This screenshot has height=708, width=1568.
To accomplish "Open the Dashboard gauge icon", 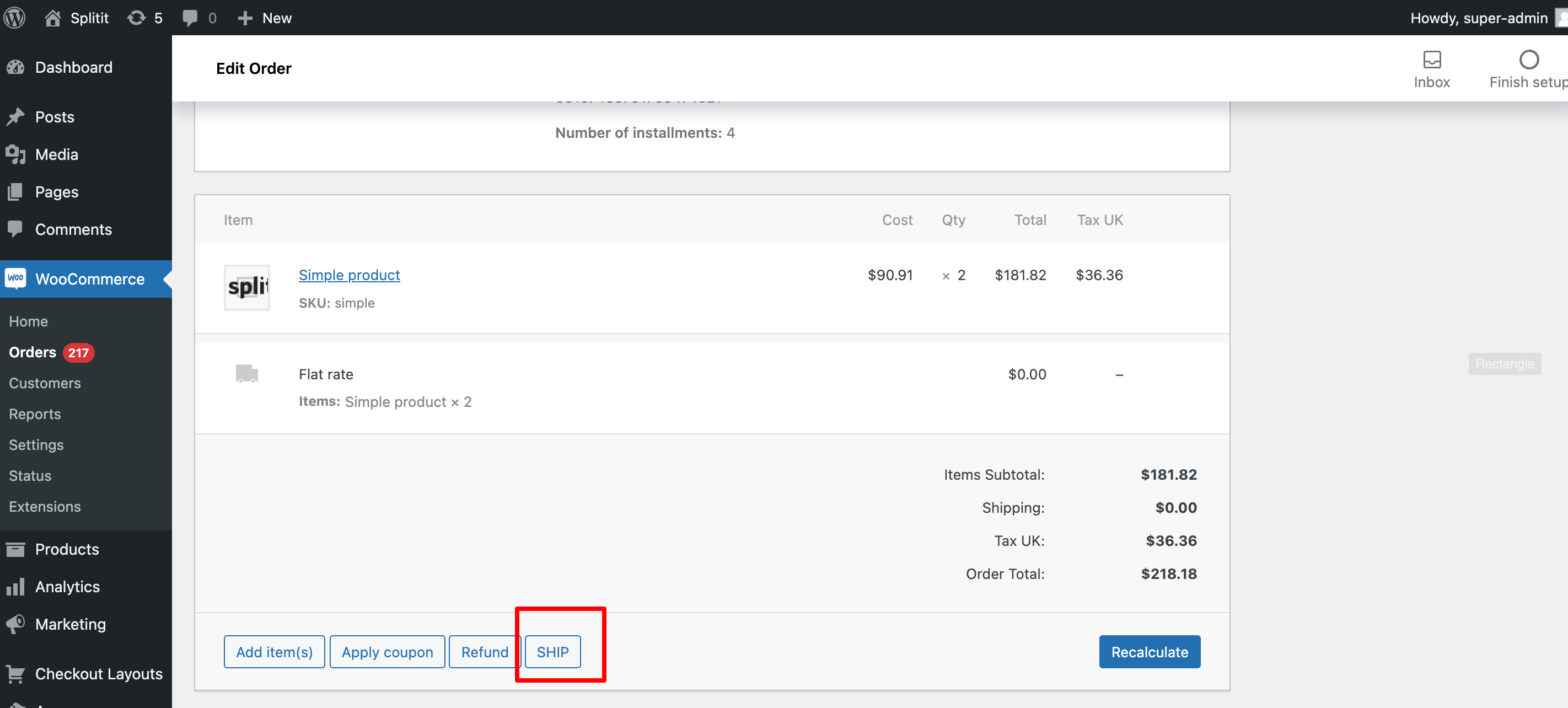I will coord(16,67).
